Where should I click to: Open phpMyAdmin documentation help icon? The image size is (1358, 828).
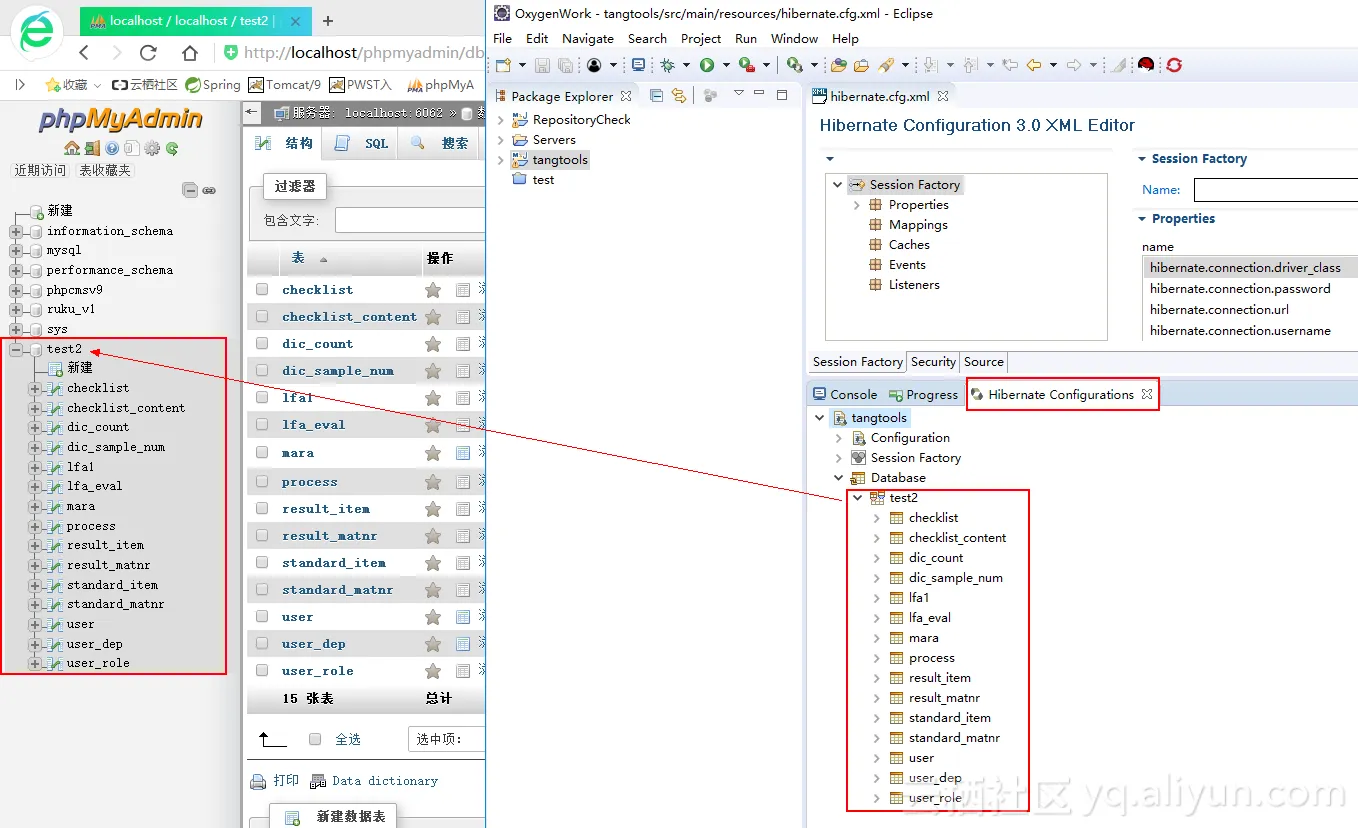112,148
